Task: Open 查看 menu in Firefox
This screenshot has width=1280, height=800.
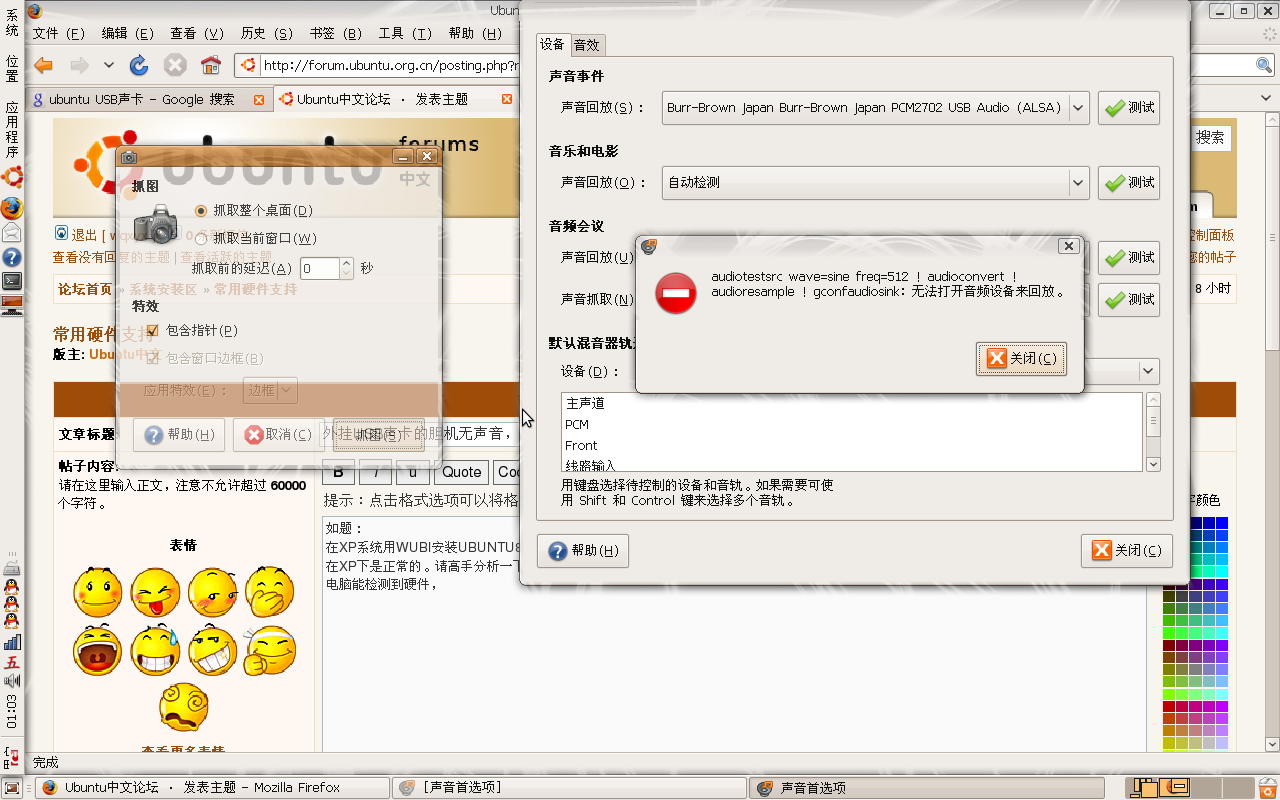Action: [196, 33]
